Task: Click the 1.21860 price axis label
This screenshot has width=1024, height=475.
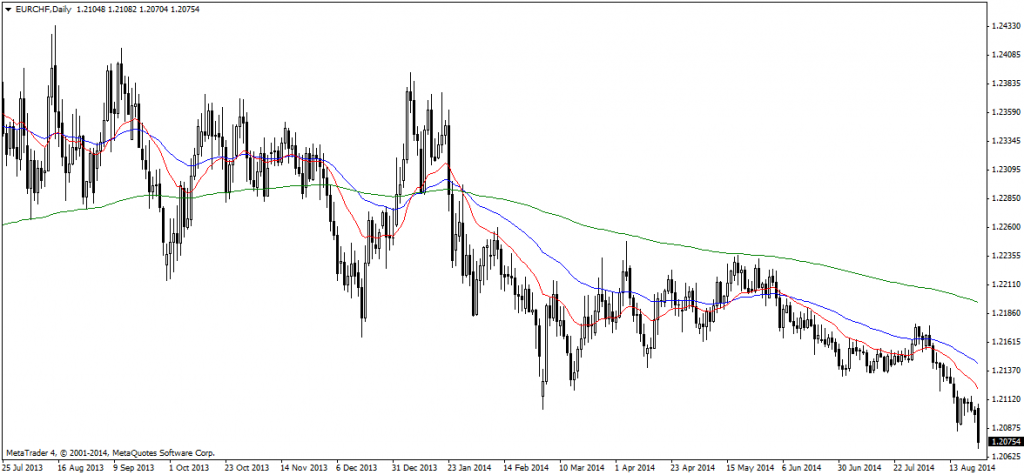Action: tap(1005, 313)
